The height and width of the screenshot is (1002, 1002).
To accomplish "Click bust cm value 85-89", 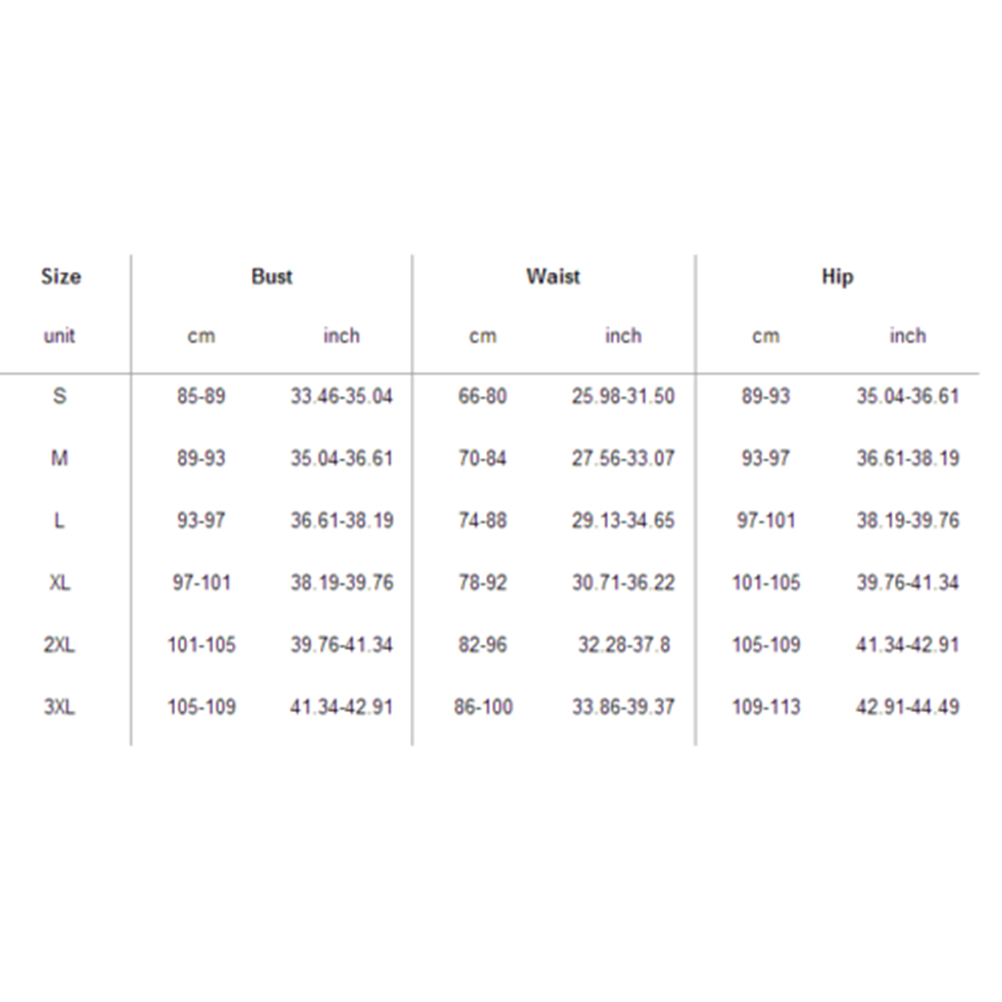I will point(201,396).
